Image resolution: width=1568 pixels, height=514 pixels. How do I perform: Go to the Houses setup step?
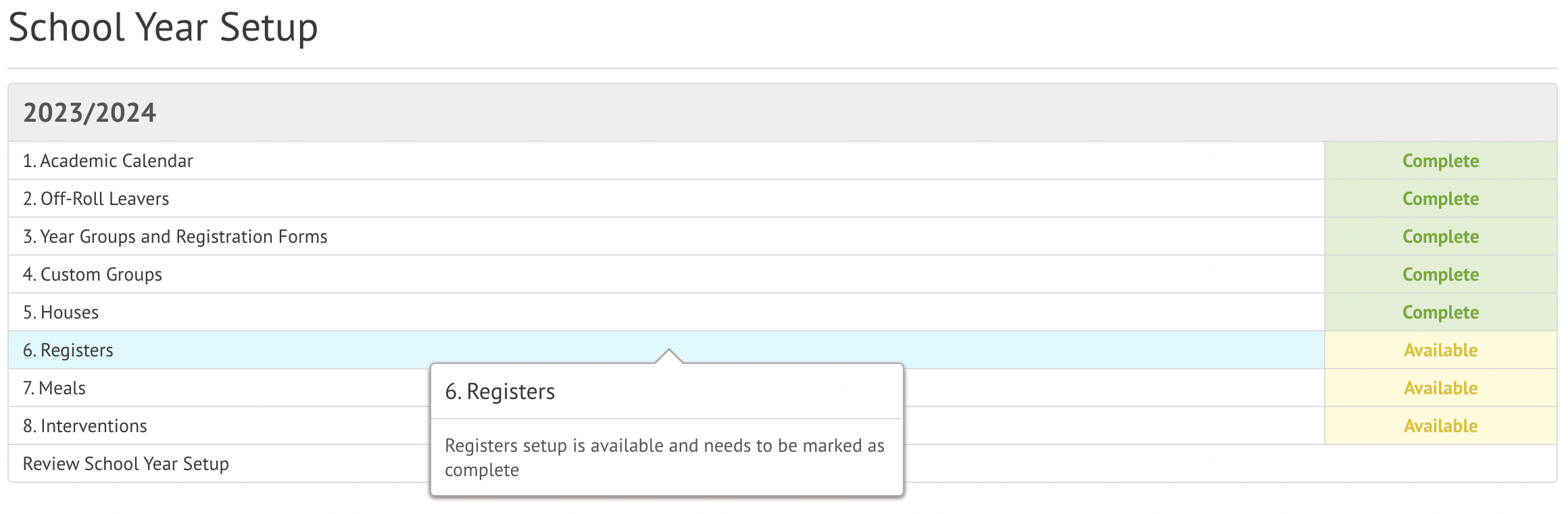pyautogui.click(x=61, y=312)
